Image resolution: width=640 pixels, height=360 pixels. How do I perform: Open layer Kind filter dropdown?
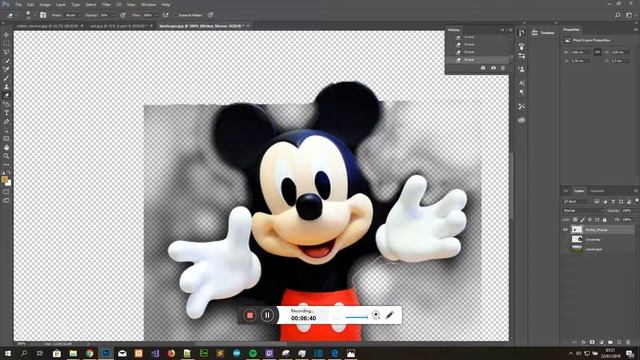click(x=576, y=202)
